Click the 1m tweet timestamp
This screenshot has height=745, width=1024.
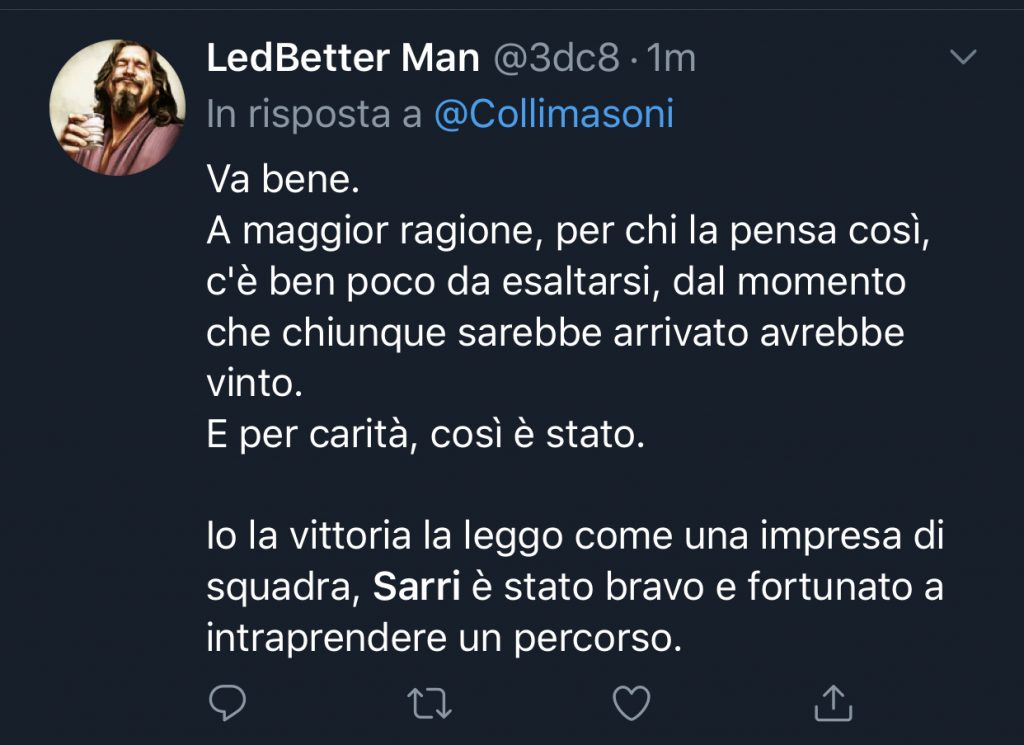click(x=671, y=59)
